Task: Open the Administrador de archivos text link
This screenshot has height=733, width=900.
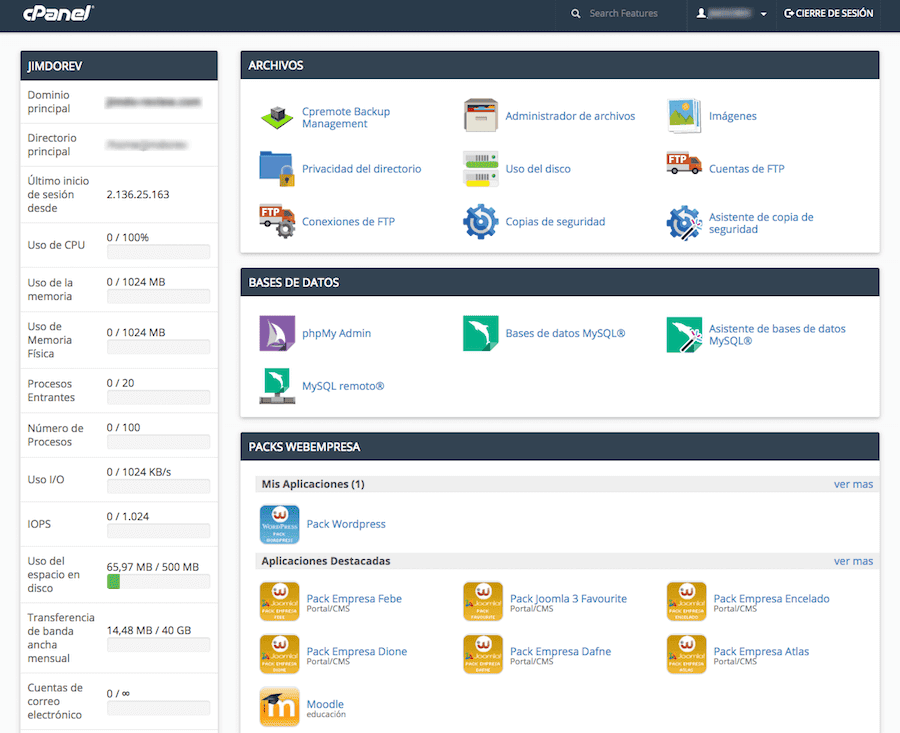Action: pyautogui.click(x=570, y=116)
